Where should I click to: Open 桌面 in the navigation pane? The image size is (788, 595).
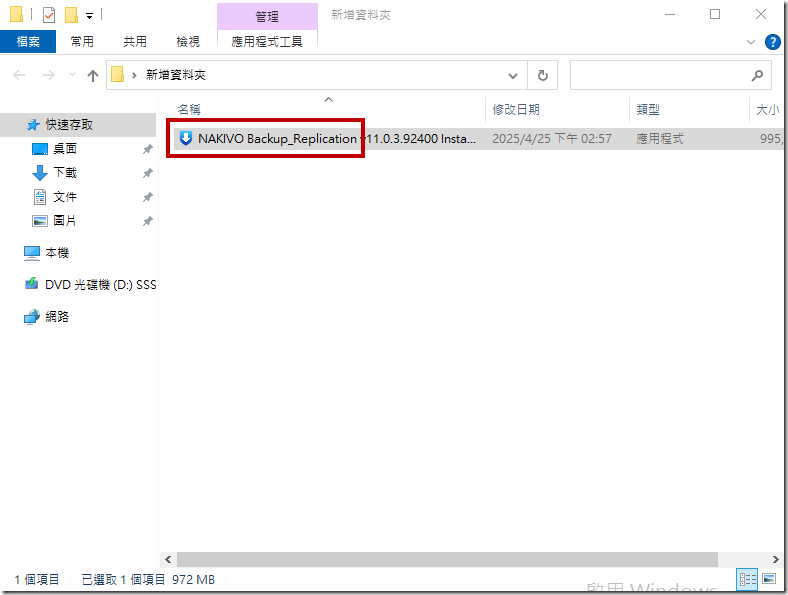65,149
